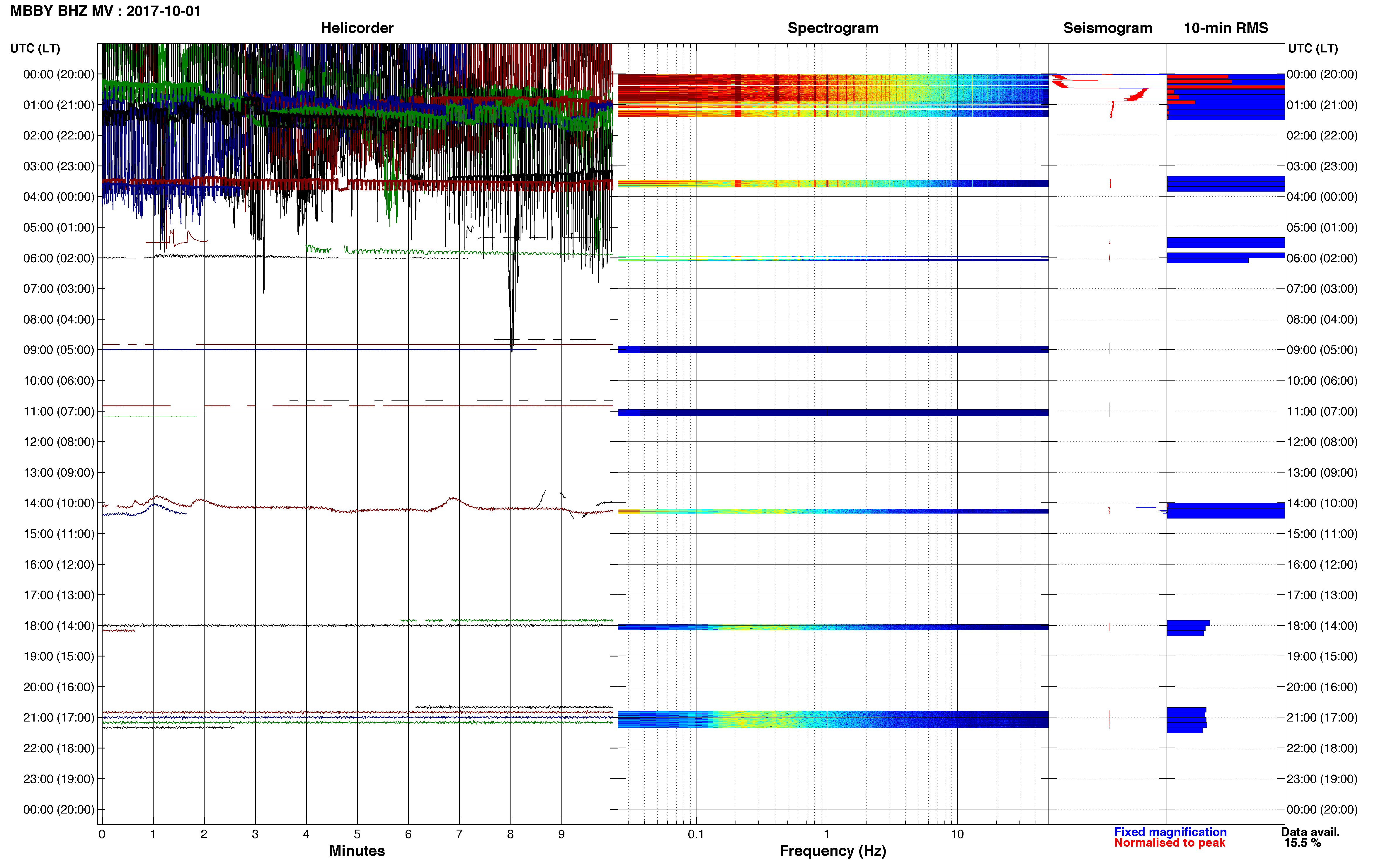
Task: Click left time label '05:00 (01:00)'
Action: click(59, 227)
